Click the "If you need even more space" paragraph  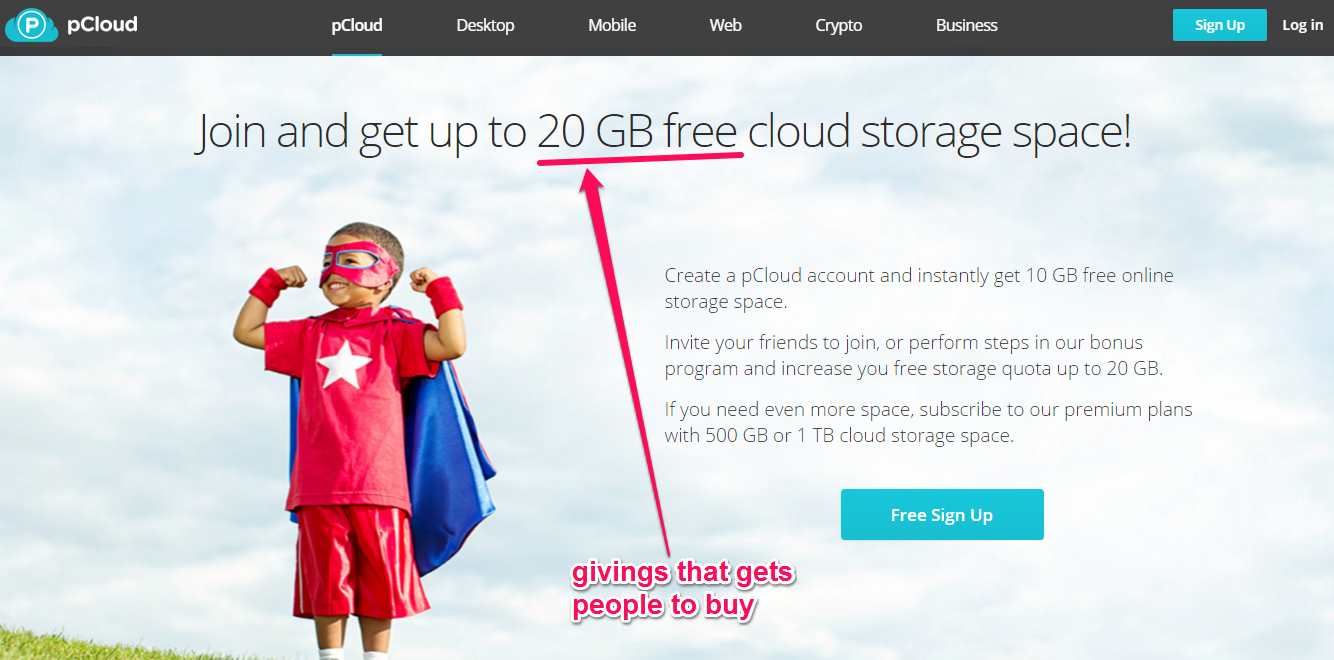pyautogui.click(x=928, y=422)
